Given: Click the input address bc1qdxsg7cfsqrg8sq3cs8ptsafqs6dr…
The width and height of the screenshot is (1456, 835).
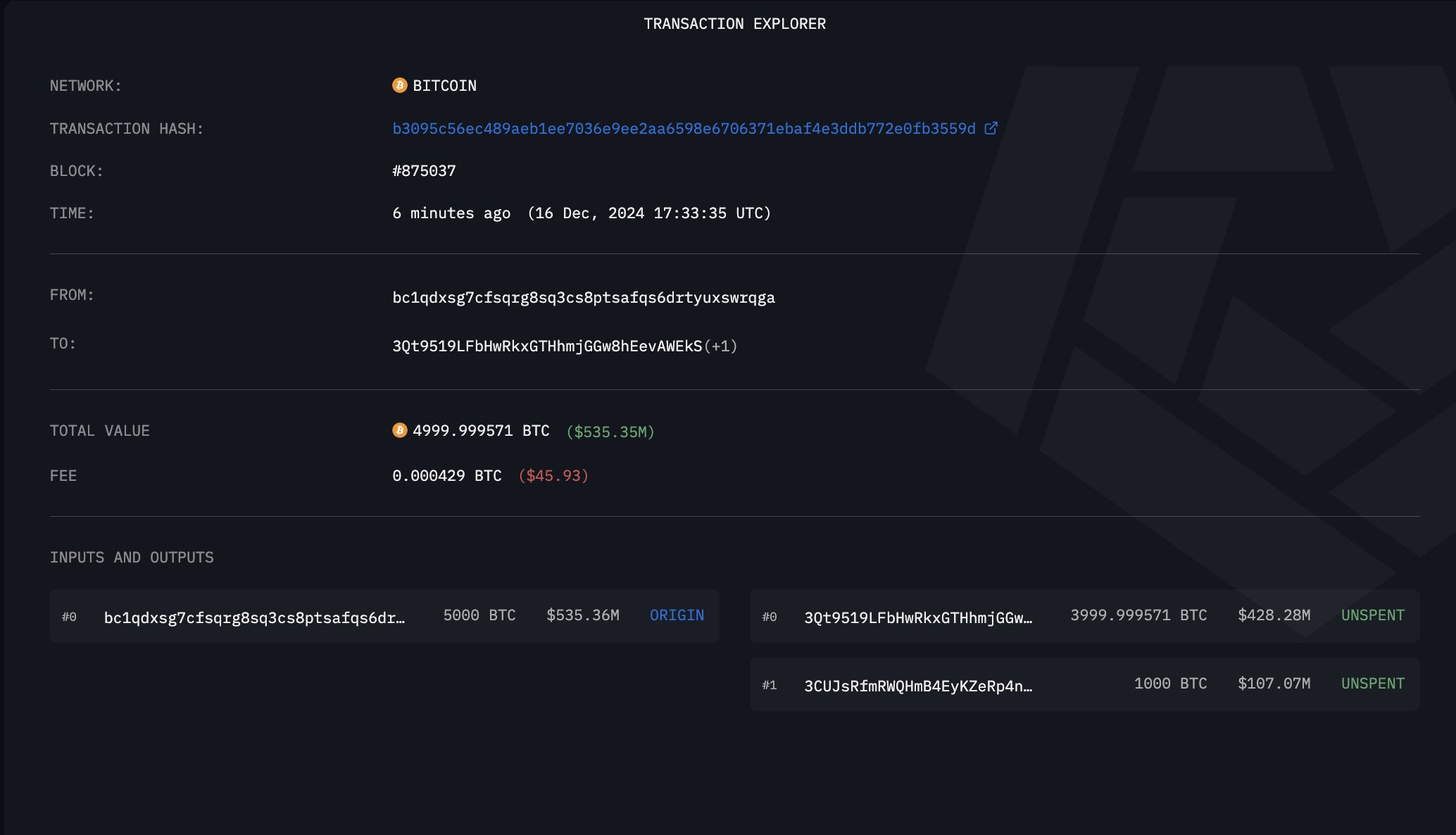Looking at the screenshot, I should point(254,617).
